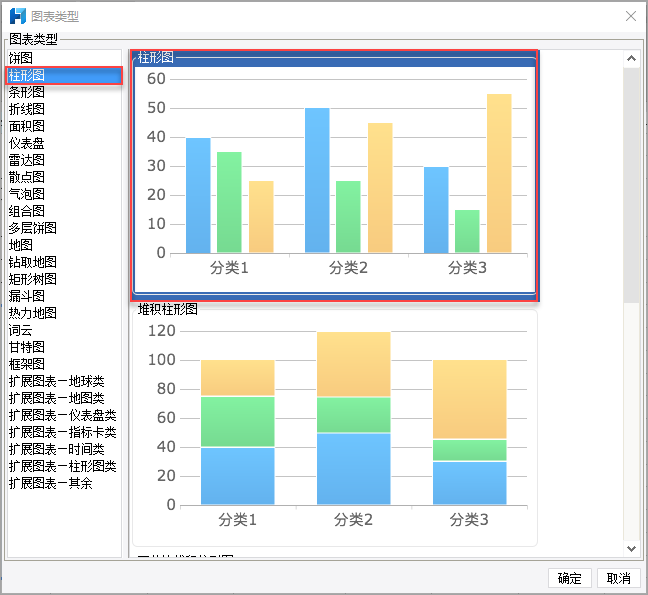Choose 热力地图 from the list
This screenshot has width=648, height=595.
(x=64, y=313)
